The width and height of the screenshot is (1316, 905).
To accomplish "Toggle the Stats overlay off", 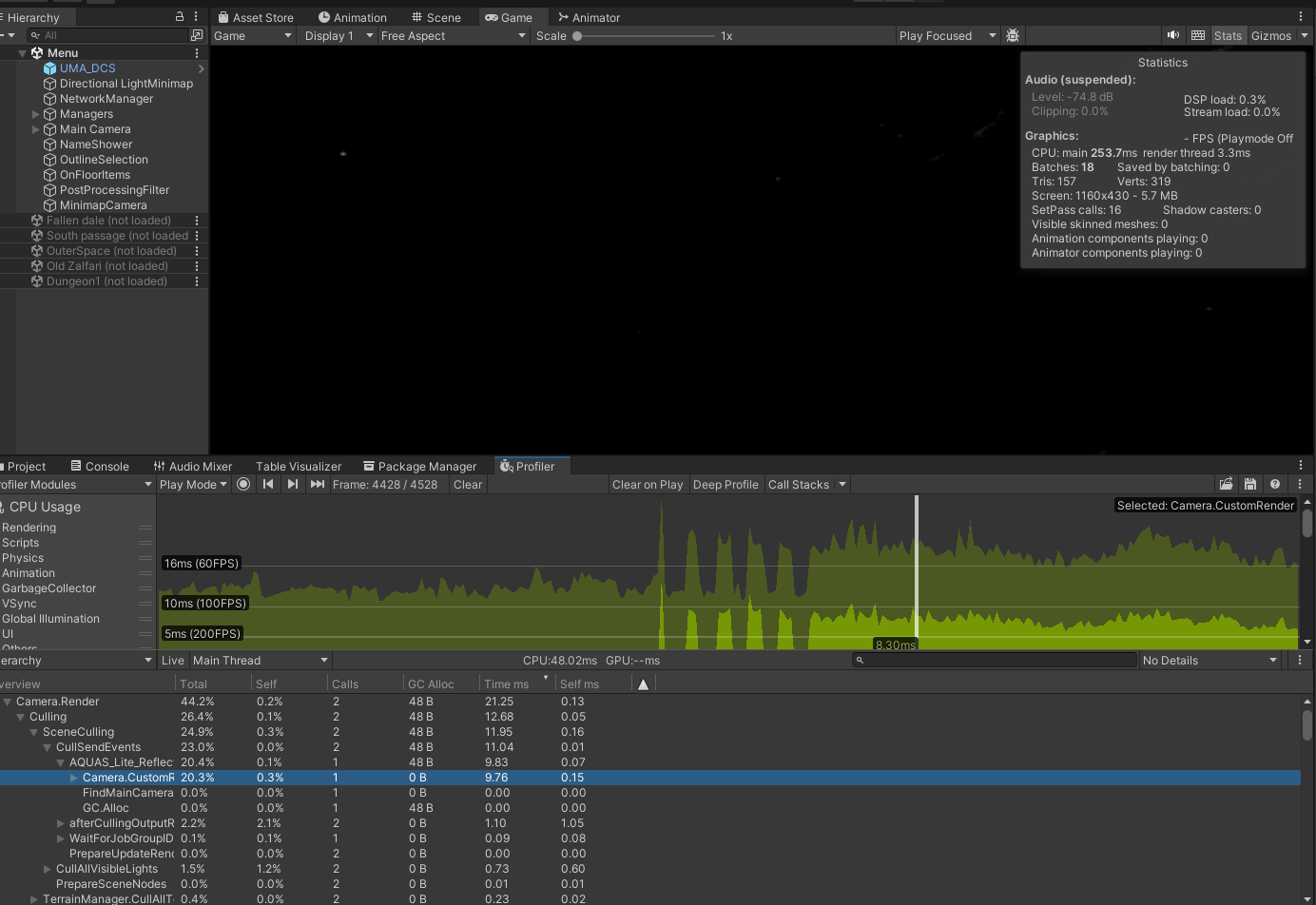I will point(1228,35).
